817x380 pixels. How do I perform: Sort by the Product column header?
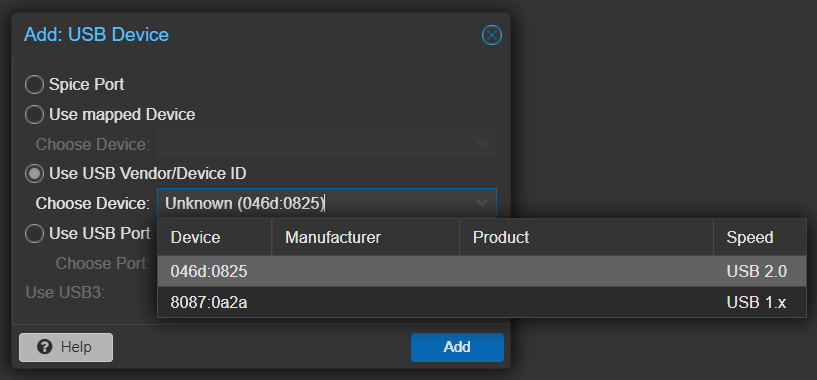[586, 237]
